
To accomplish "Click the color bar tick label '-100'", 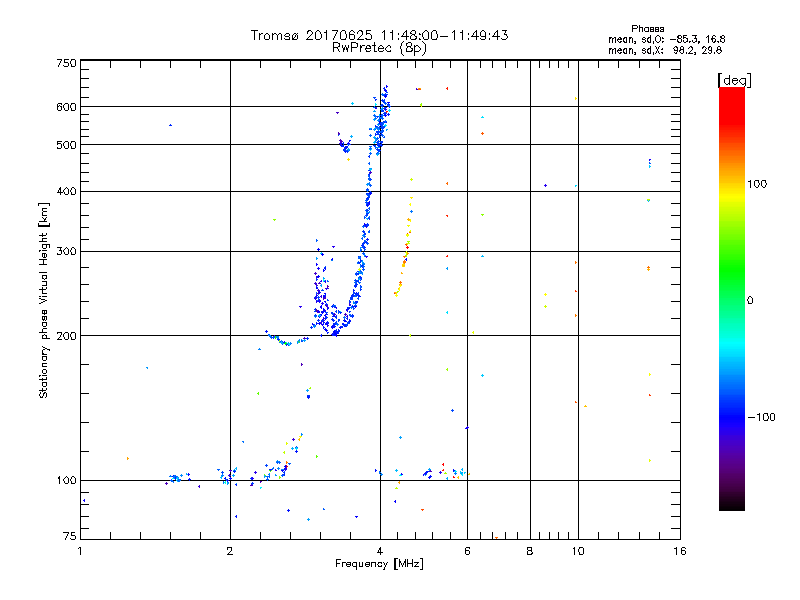I will (x=761, y=417).
